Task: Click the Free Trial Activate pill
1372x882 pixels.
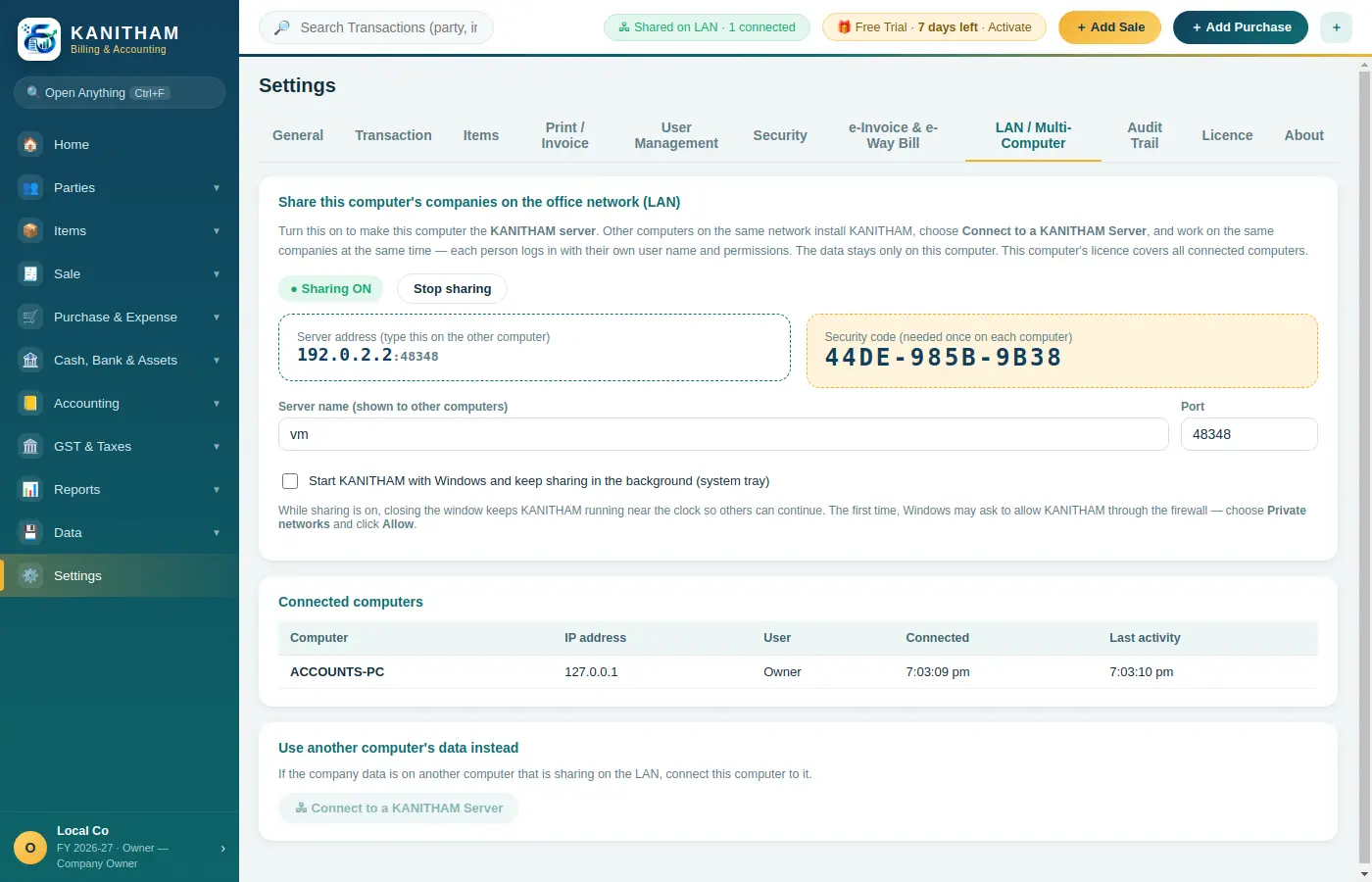Action: click(935, 27)
